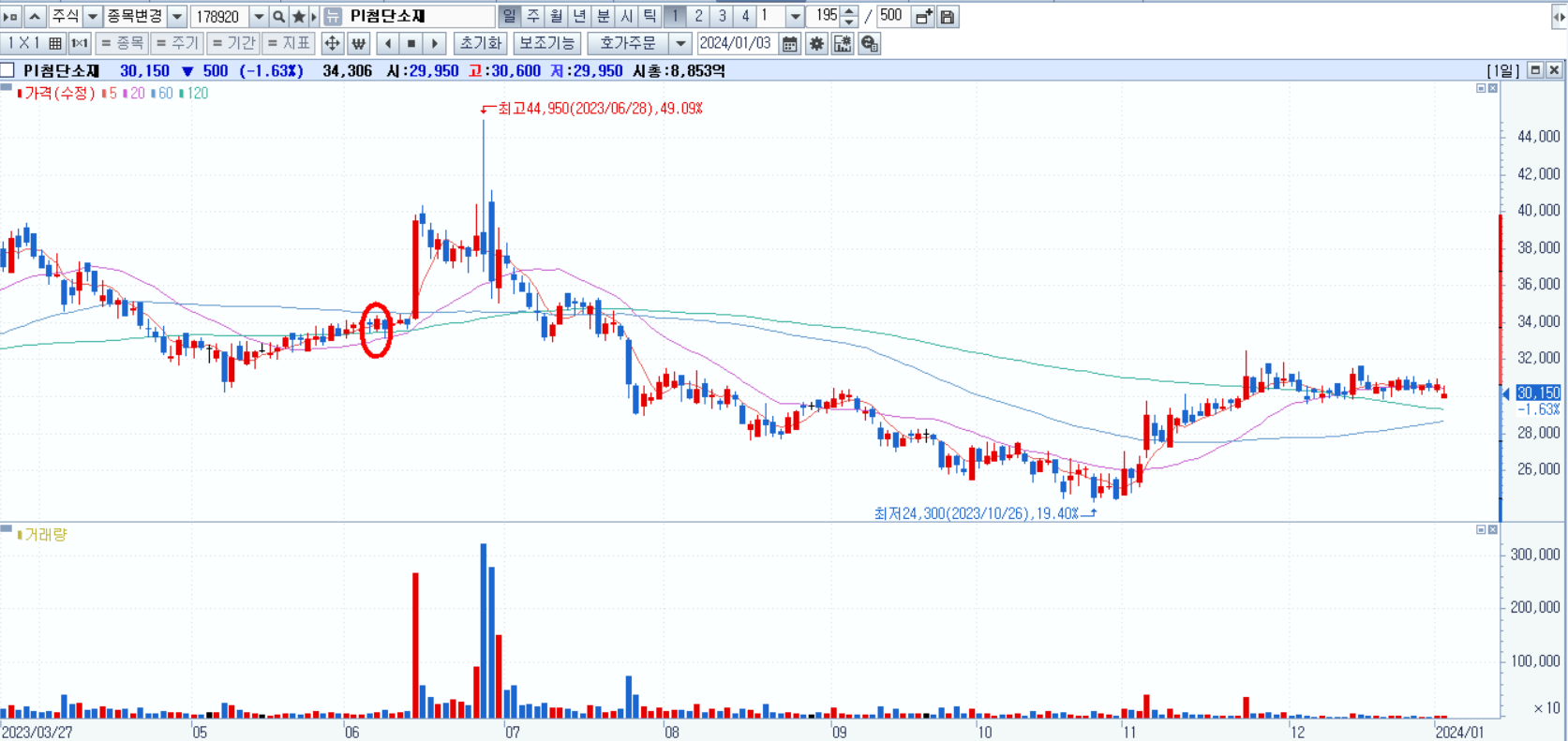Collapse price panel via top-left small bar
1568x741 pixels.
coord(7,87)
